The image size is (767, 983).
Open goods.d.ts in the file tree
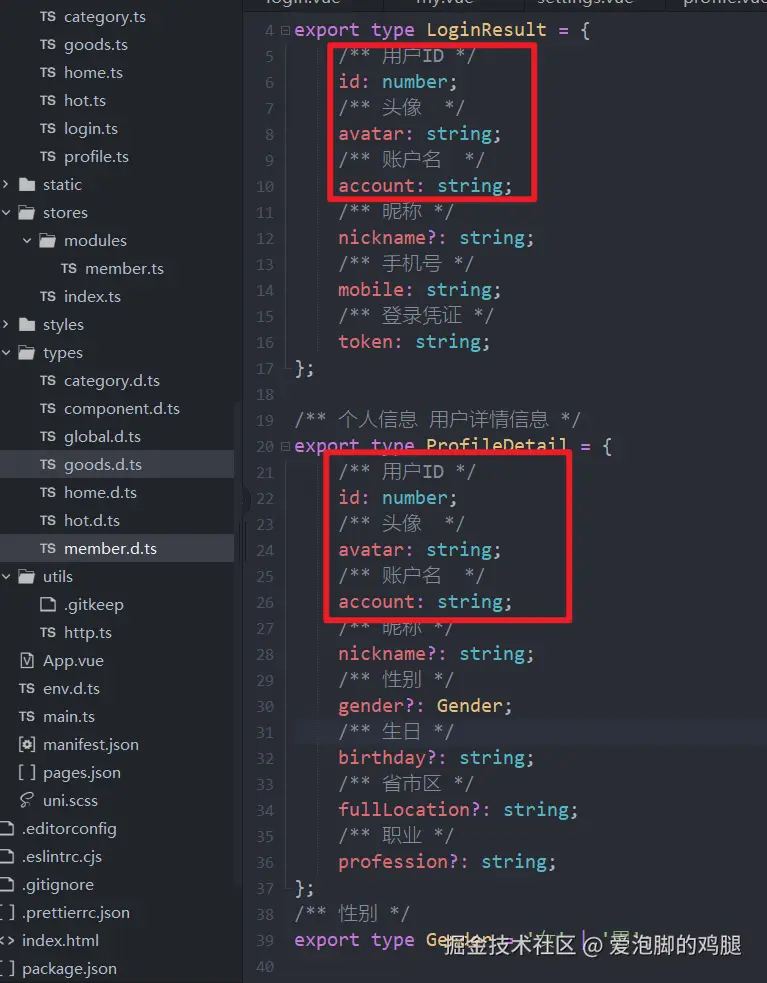[x=117, y=465]
